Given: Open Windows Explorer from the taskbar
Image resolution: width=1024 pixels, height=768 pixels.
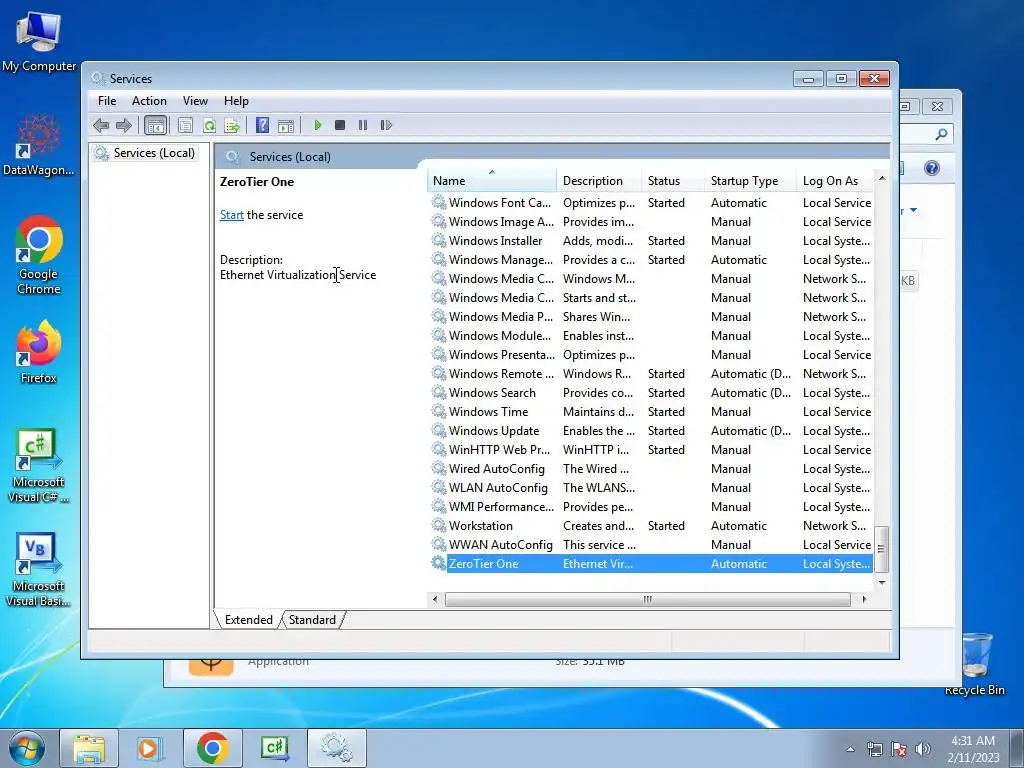Looking at the screenshot, I should pos(89,749).
